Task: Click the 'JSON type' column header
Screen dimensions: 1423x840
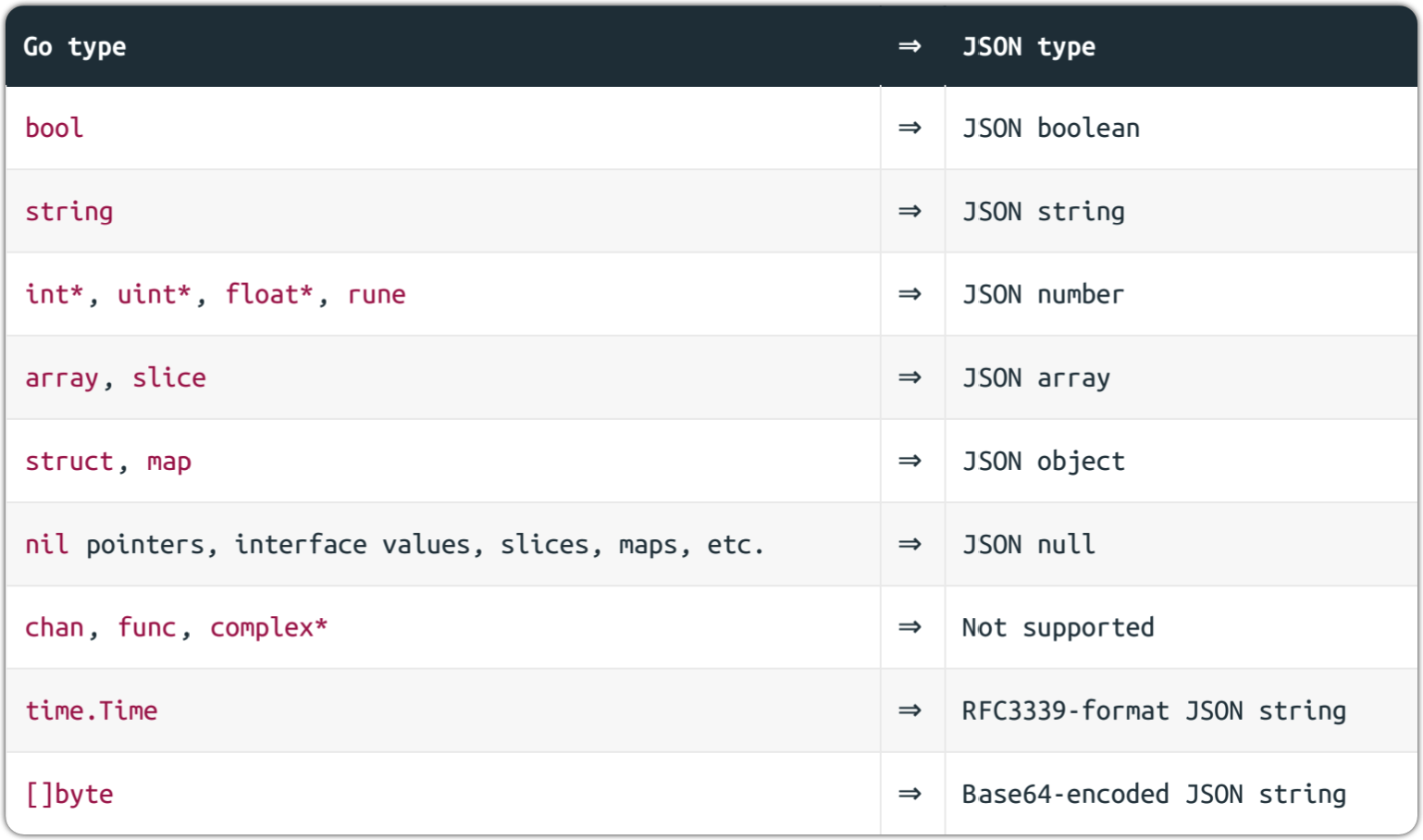Action: pyautogui.click(x=1181, y=46)
